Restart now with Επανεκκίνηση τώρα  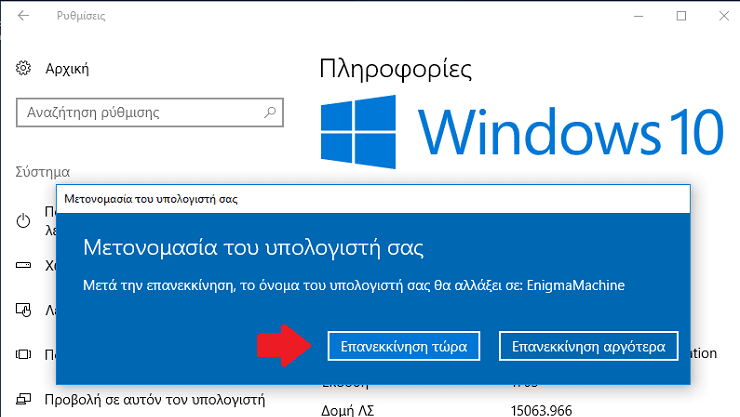(404, 346)
